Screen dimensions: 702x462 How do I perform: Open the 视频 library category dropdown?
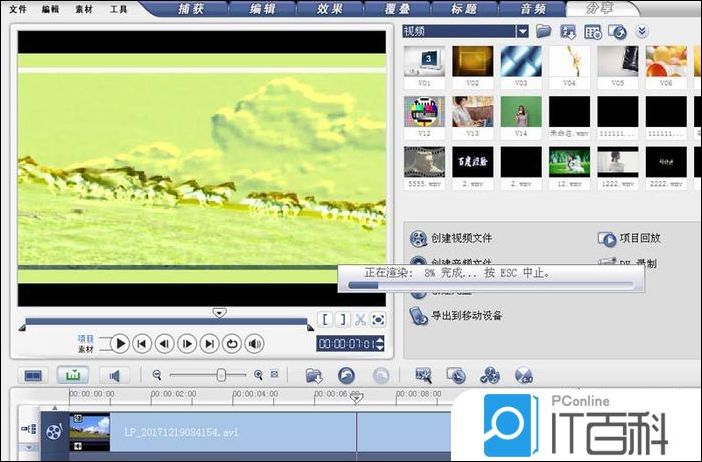click(522, 31)
